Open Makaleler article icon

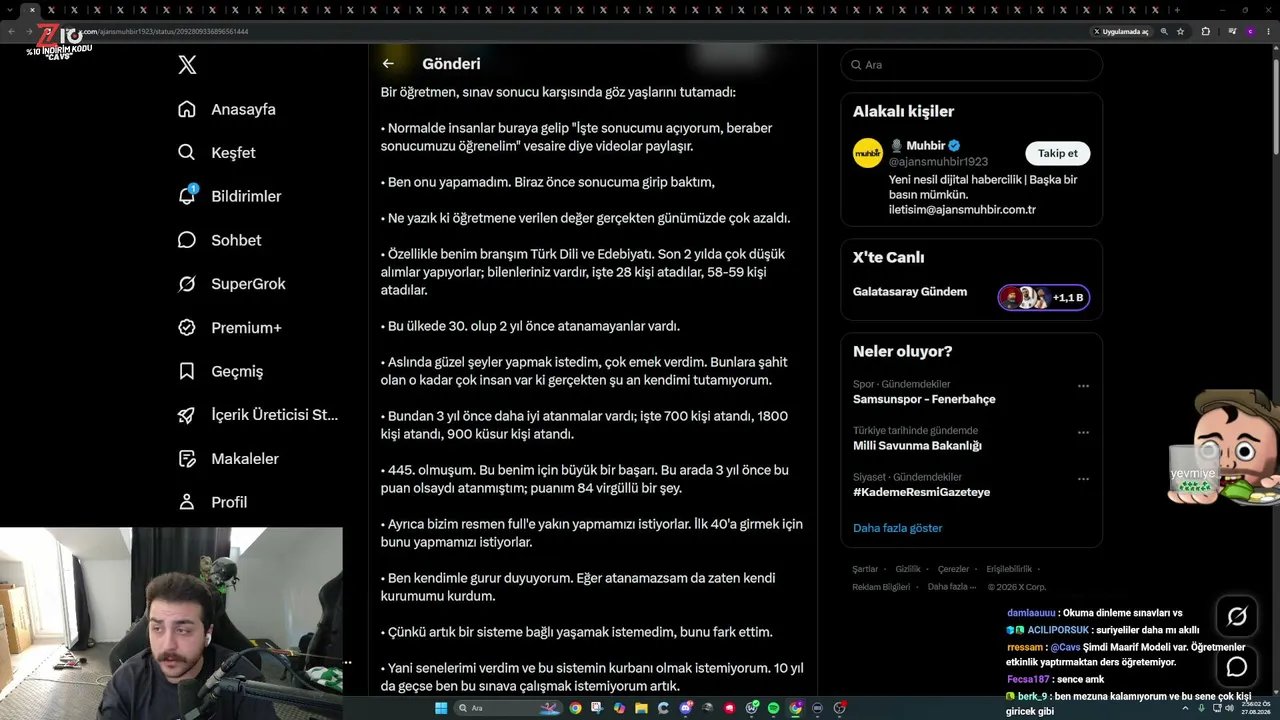187,458
